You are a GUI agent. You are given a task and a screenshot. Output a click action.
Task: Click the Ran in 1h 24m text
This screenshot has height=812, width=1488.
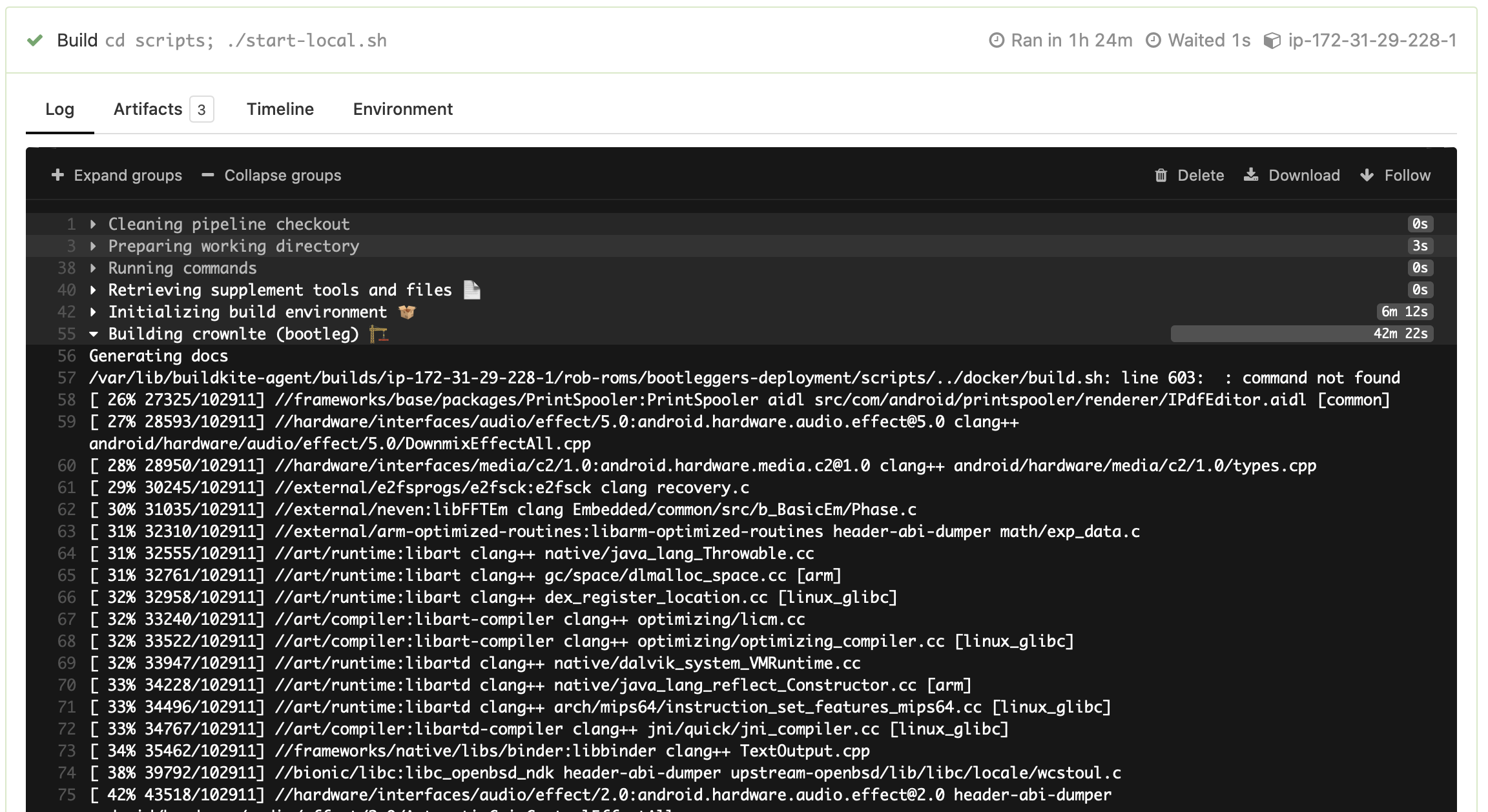click(1071, 41)
